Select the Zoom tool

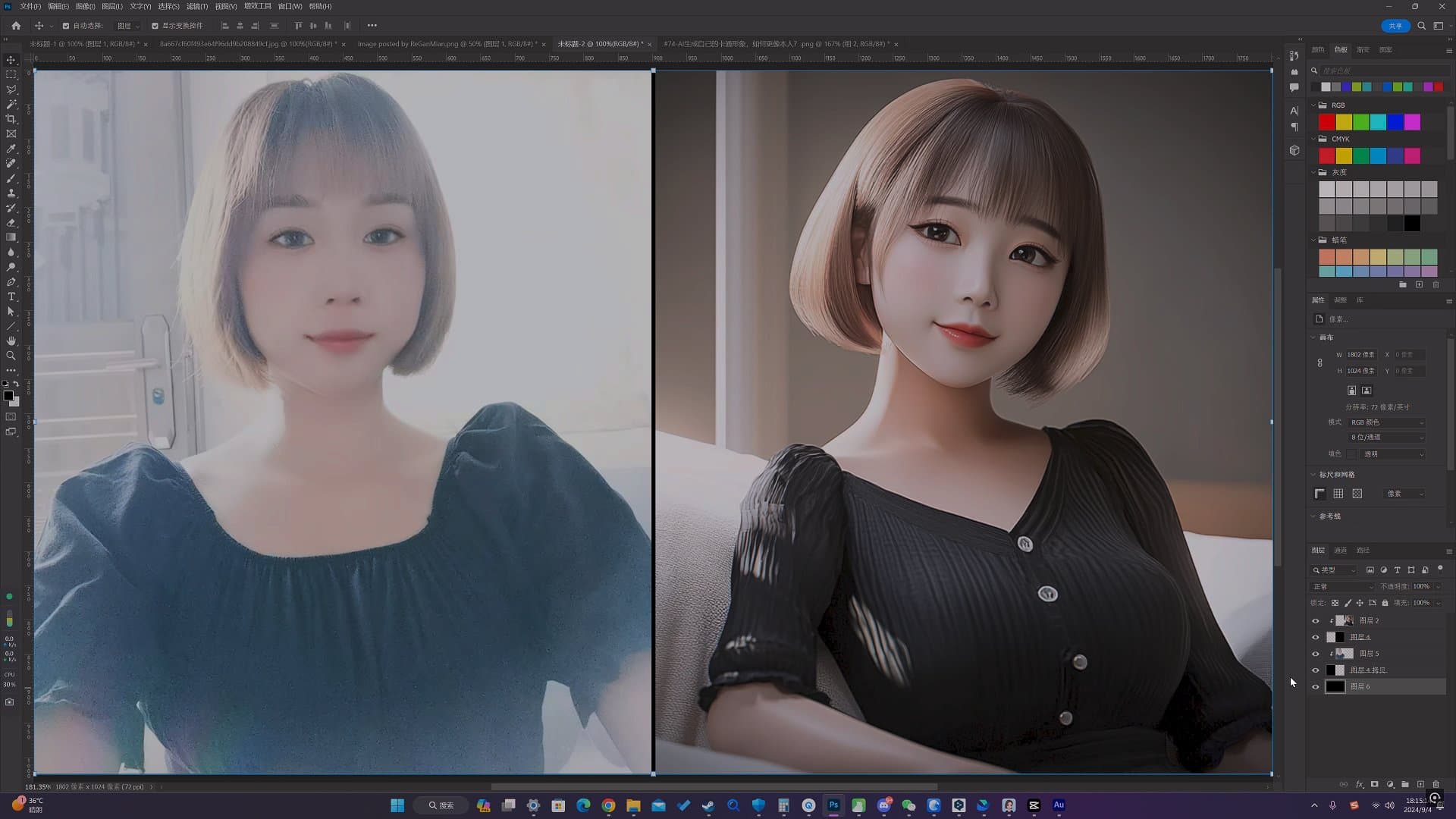[x=11, y=356]
